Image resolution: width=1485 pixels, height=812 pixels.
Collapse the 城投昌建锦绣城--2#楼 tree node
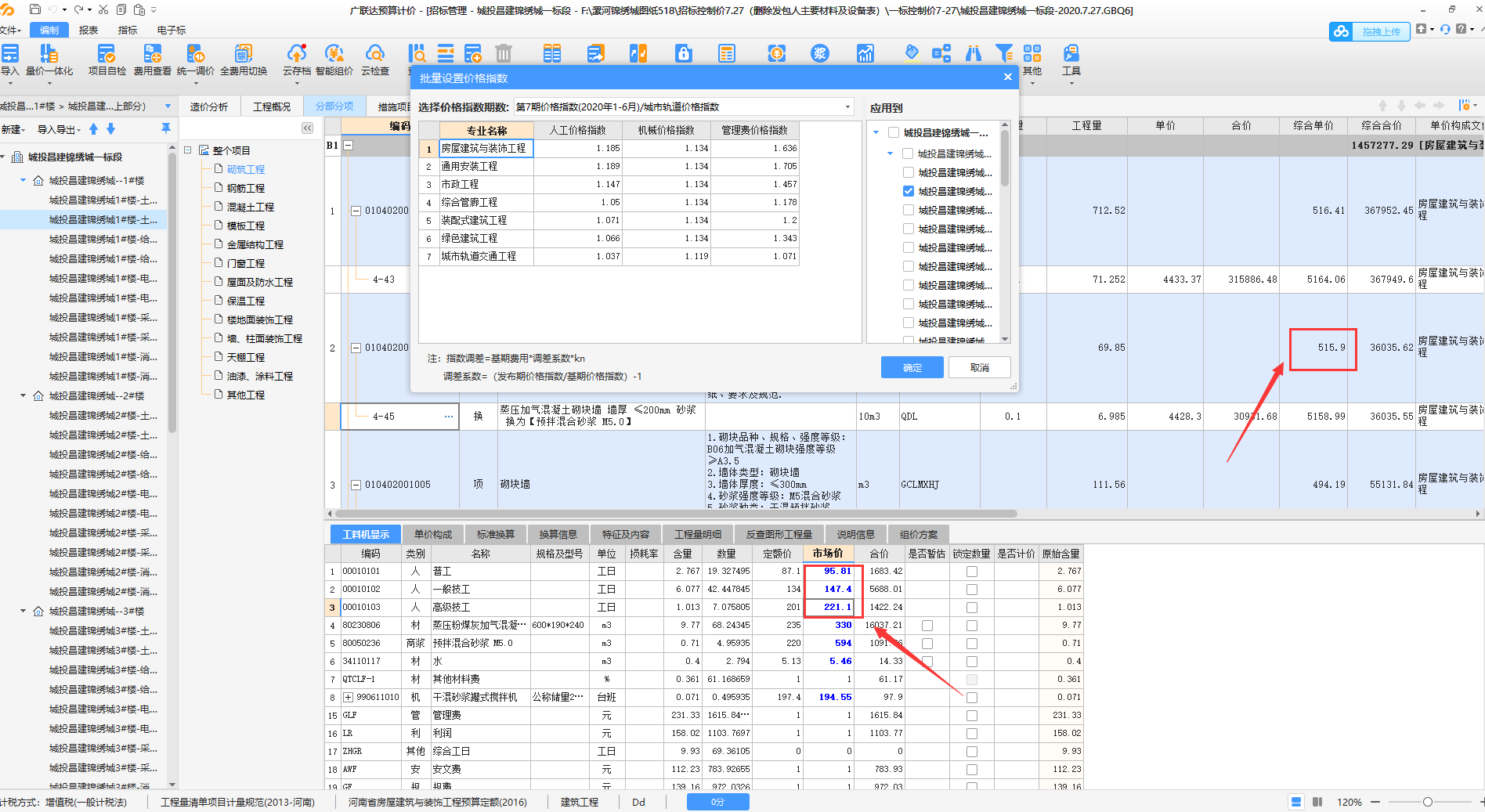coord(23,395)
